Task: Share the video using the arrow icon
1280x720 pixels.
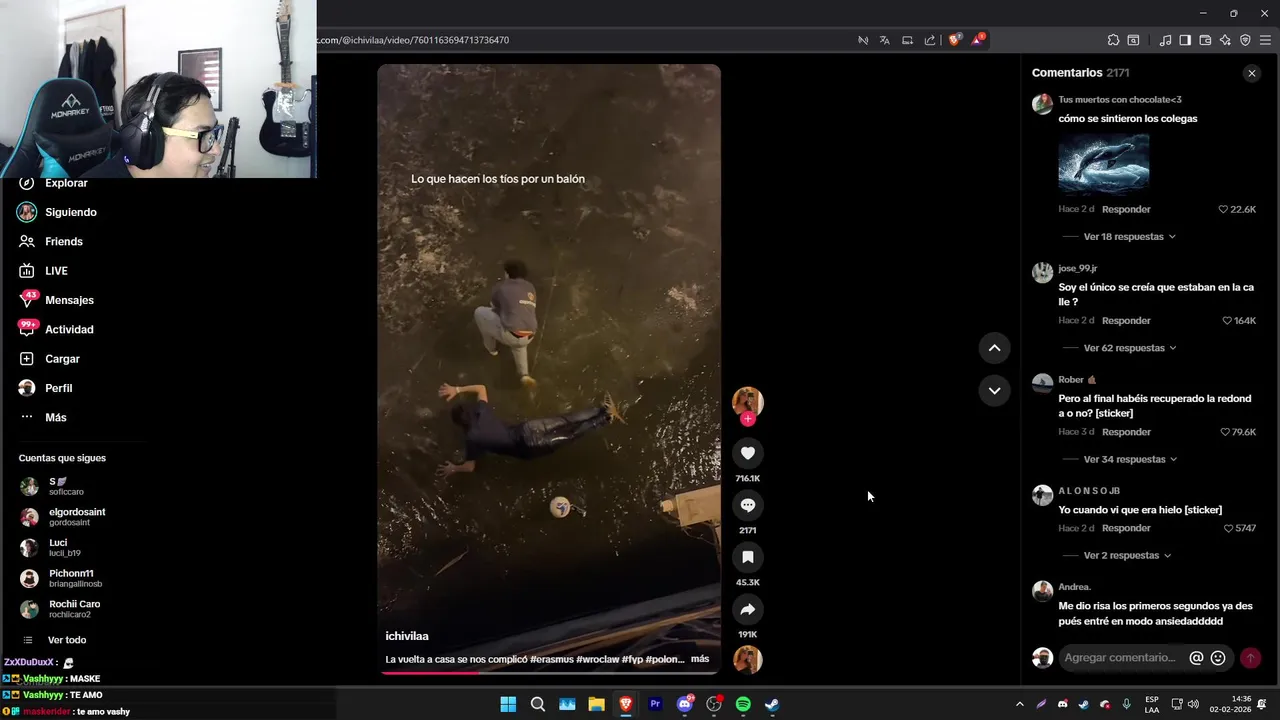Action: tap(747, 609)
